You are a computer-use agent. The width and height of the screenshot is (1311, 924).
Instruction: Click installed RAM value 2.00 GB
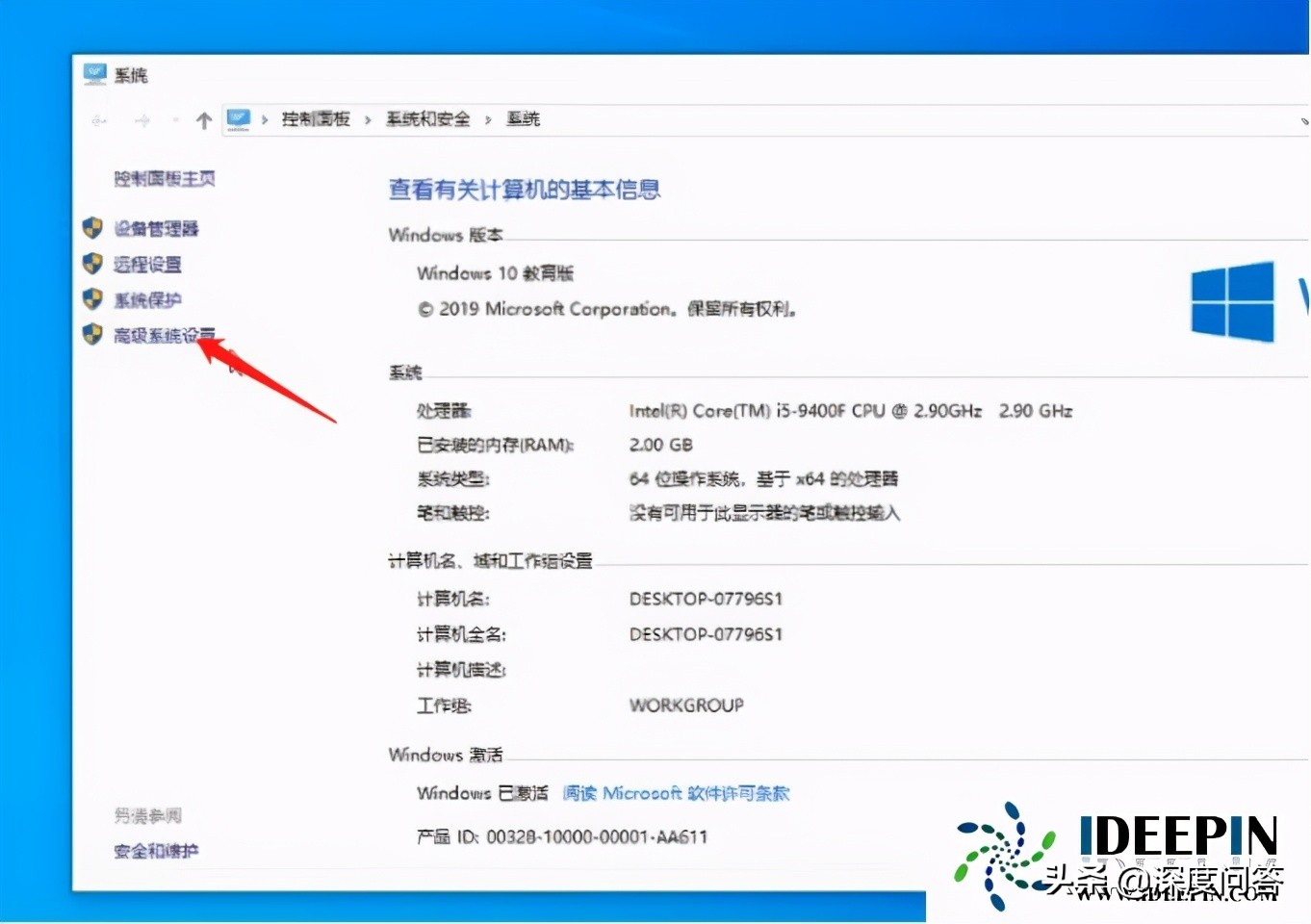point(661,445)
